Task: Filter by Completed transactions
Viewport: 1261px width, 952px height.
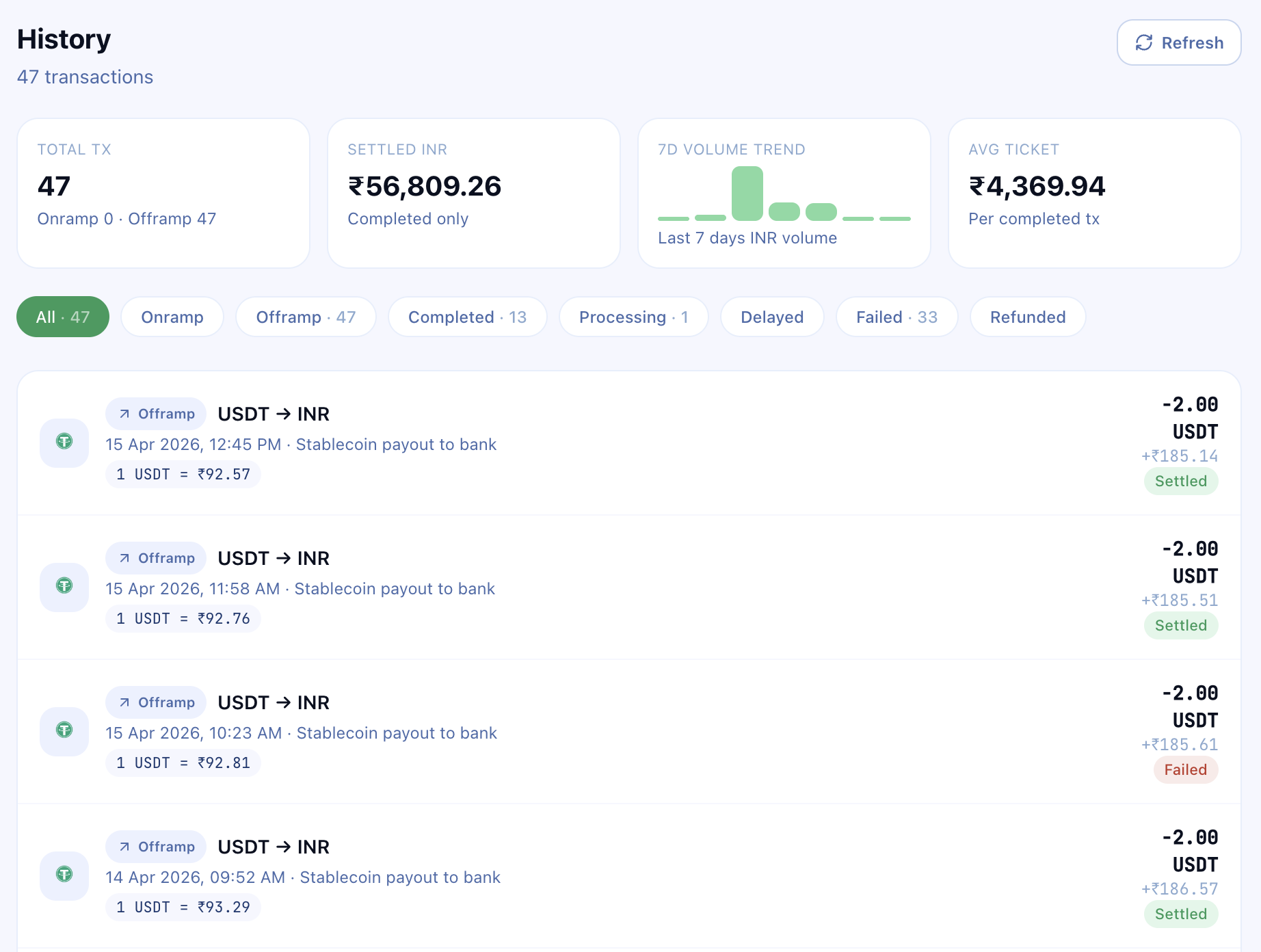Action: [x=467, y=317]
